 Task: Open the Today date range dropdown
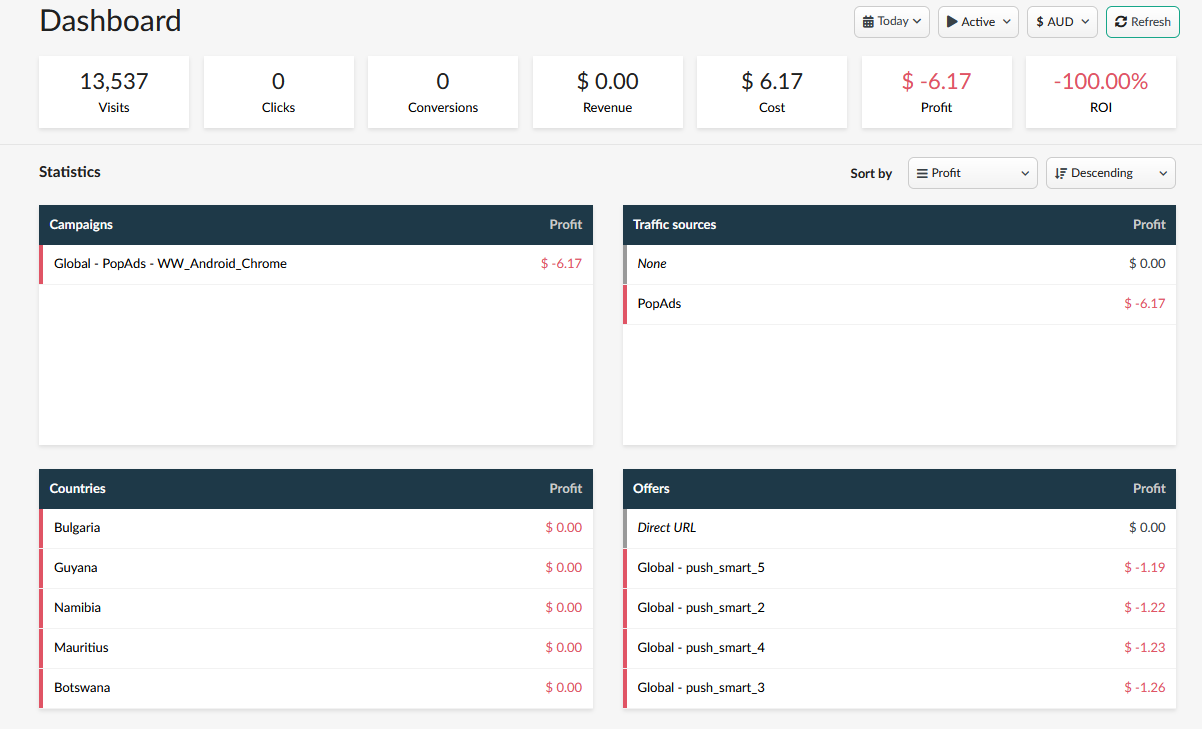pyautogui.click(x=892, y=22)
